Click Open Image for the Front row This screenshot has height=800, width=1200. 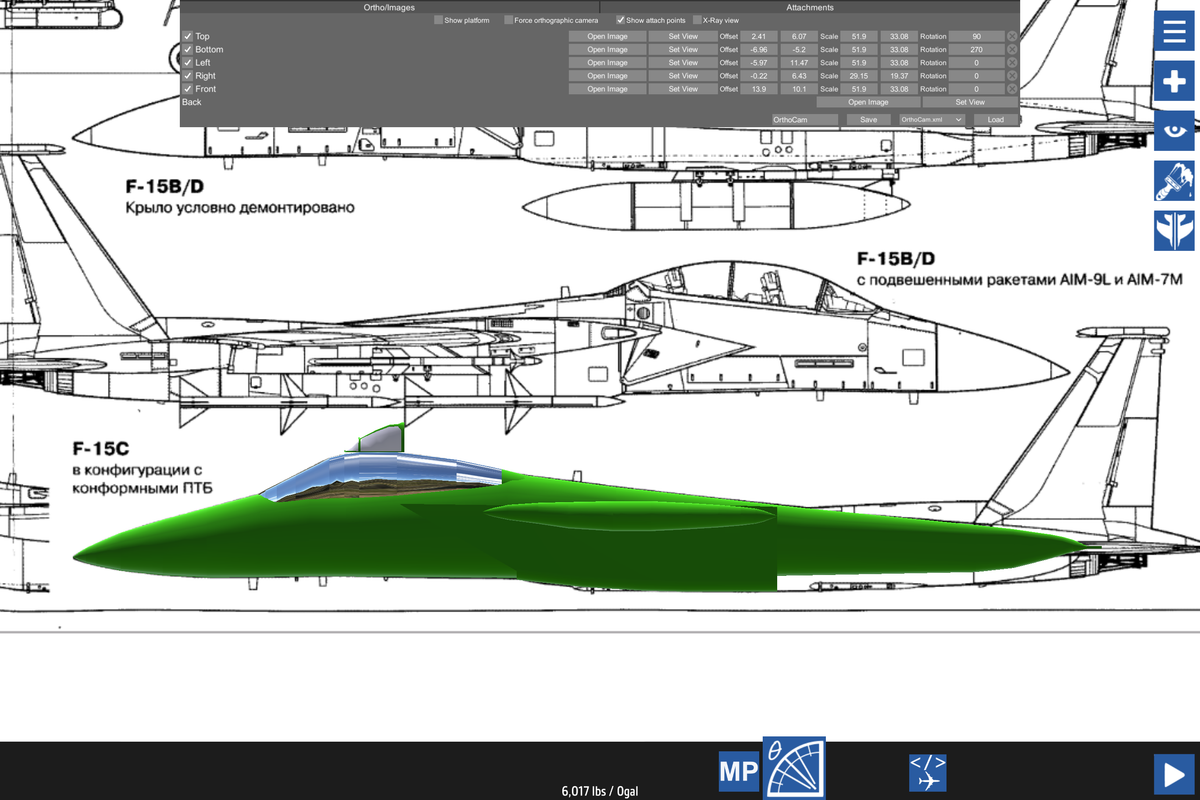[607, 88]
